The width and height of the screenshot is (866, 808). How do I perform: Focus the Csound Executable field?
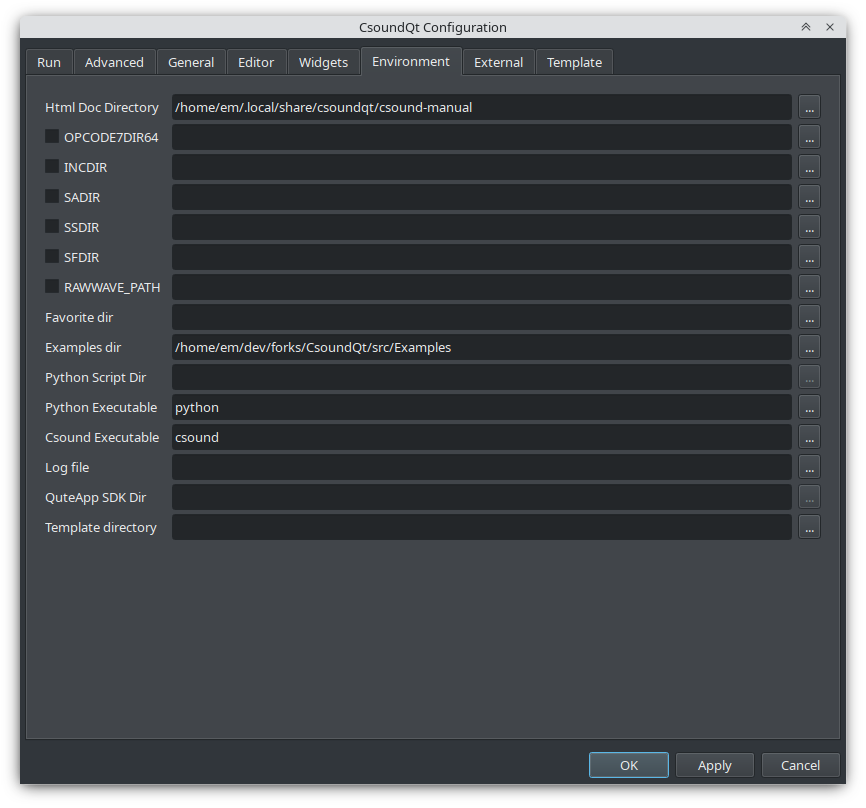click(x=482, y=437)
